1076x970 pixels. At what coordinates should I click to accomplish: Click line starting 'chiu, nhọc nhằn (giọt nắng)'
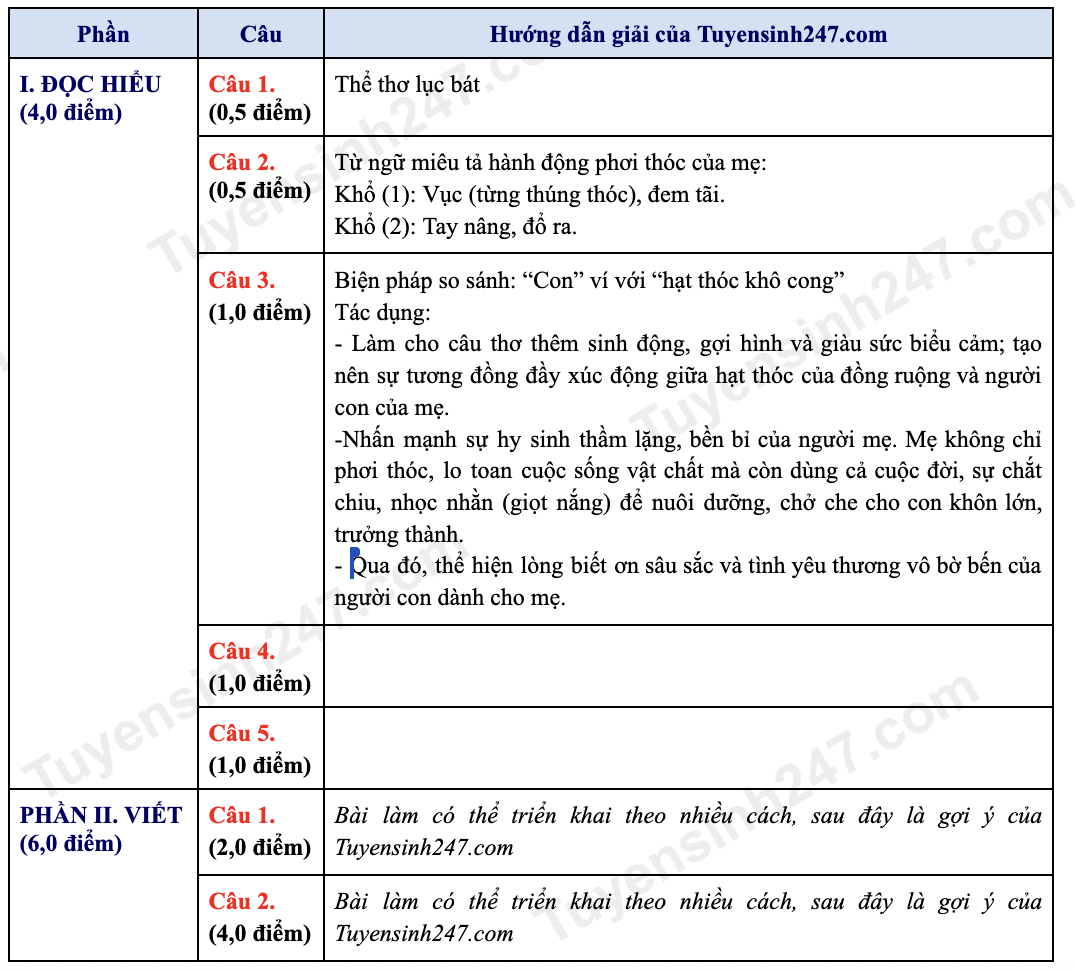coord(688,503)
